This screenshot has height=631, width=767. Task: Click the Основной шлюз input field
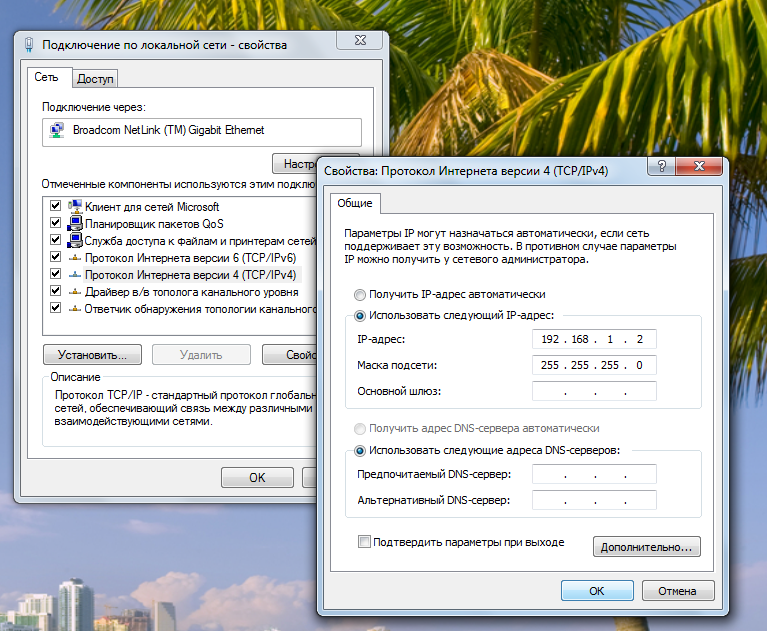(594, 391)
